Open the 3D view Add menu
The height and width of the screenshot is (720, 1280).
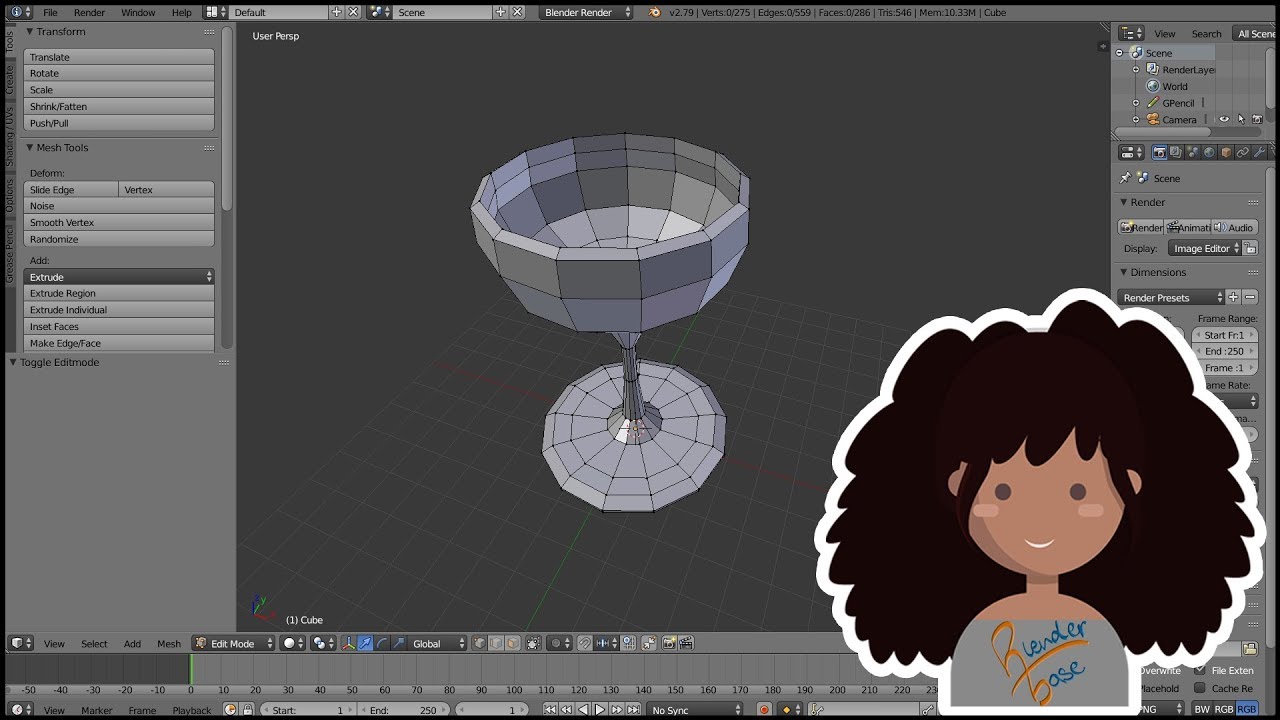click(x=132, y=643)
